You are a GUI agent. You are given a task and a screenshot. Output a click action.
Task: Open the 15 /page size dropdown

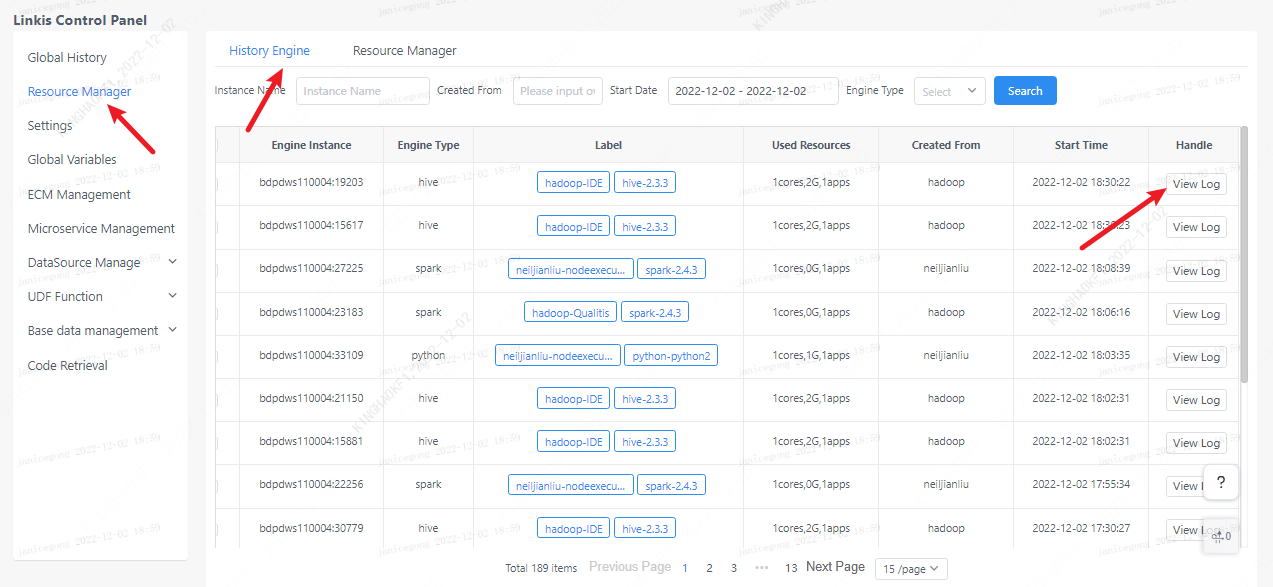click(x=910, y=568)
